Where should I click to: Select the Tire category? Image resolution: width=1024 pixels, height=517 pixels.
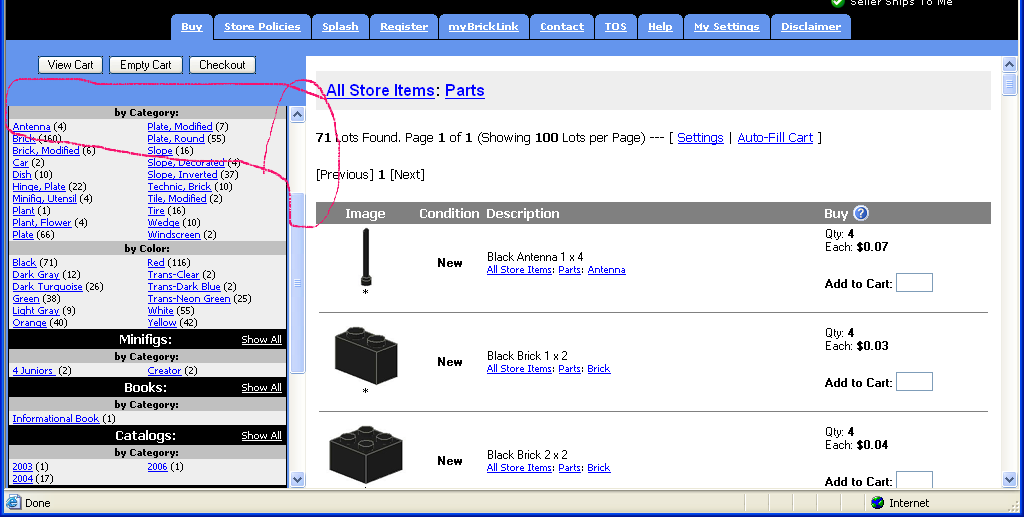click(x=156, y=211)
